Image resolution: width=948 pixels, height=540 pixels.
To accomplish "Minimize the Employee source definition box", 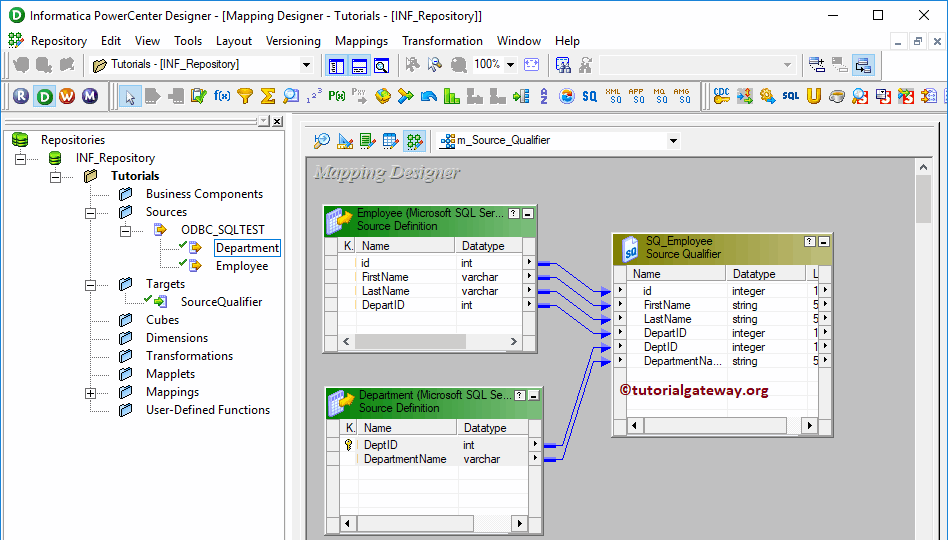I will coord(528,213).
